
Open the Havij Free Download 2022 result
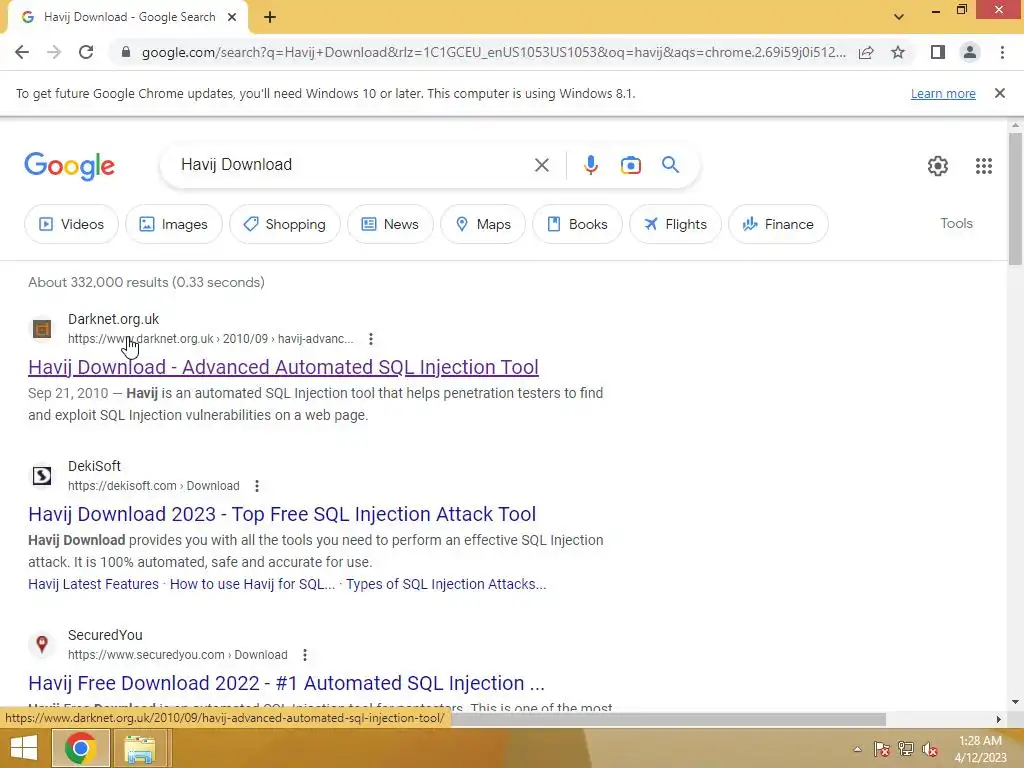click(286, 683)
